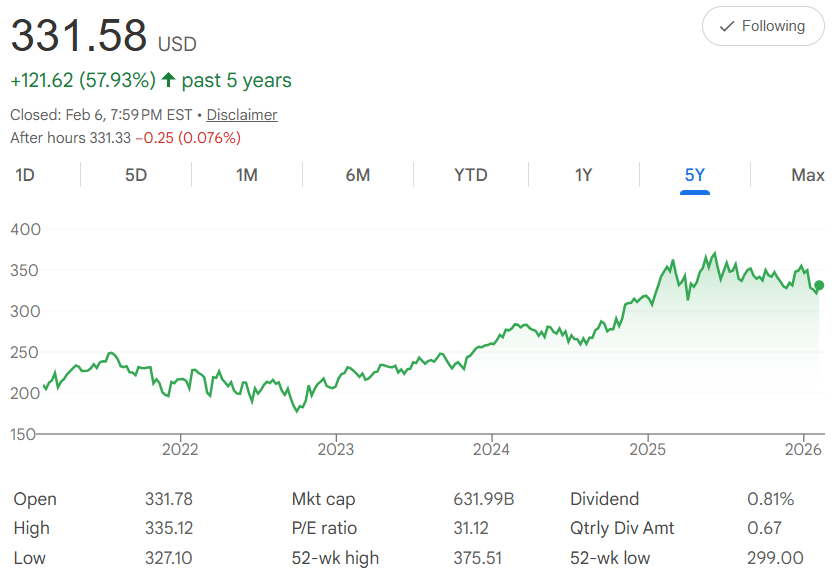Select the 5D chart range
This screenshot has width=839, height=576.
[136, 175]
